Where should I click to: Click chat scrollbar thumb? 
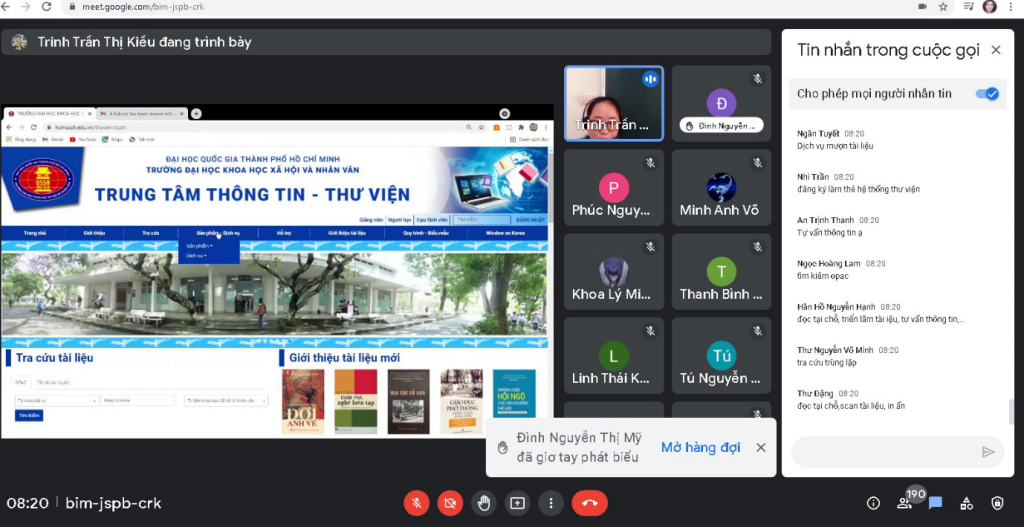point(1011,411)
